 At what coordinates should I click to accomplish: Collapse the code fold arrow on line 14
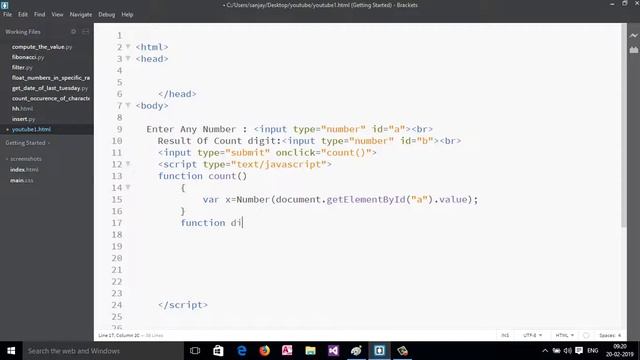(x=128, y=187)
